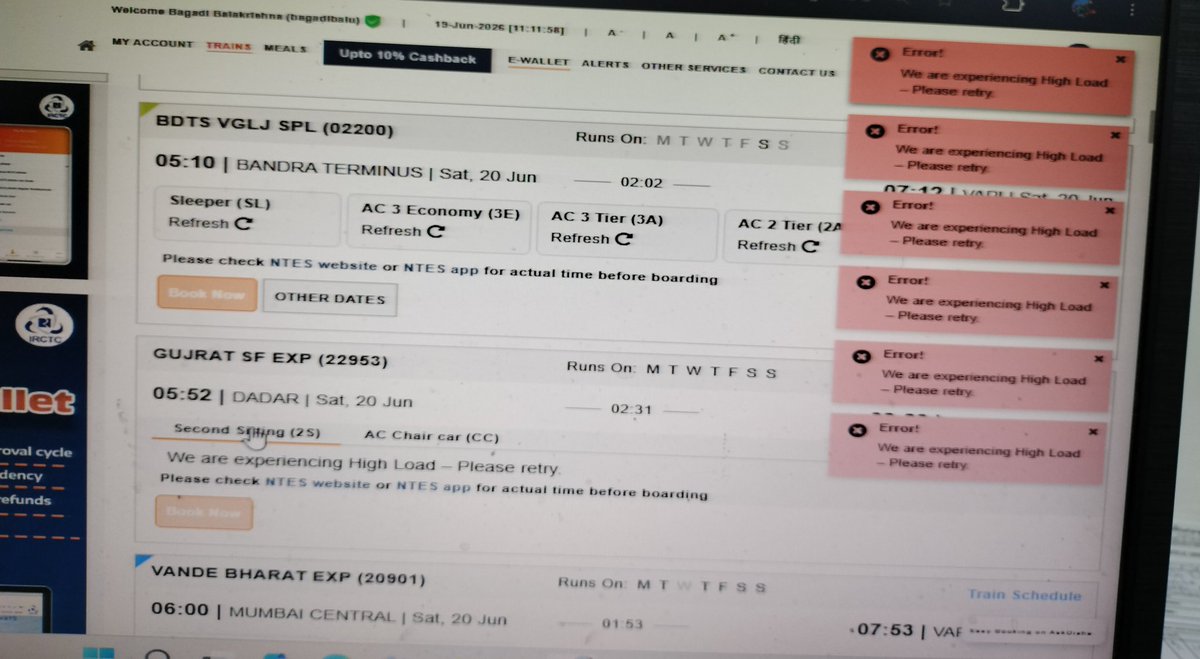Image resolution: width=1200 pixels, height=659 pixels.
Task: Click OTHER DATES for BDTS VGLJ SPL
Action: 330,298
